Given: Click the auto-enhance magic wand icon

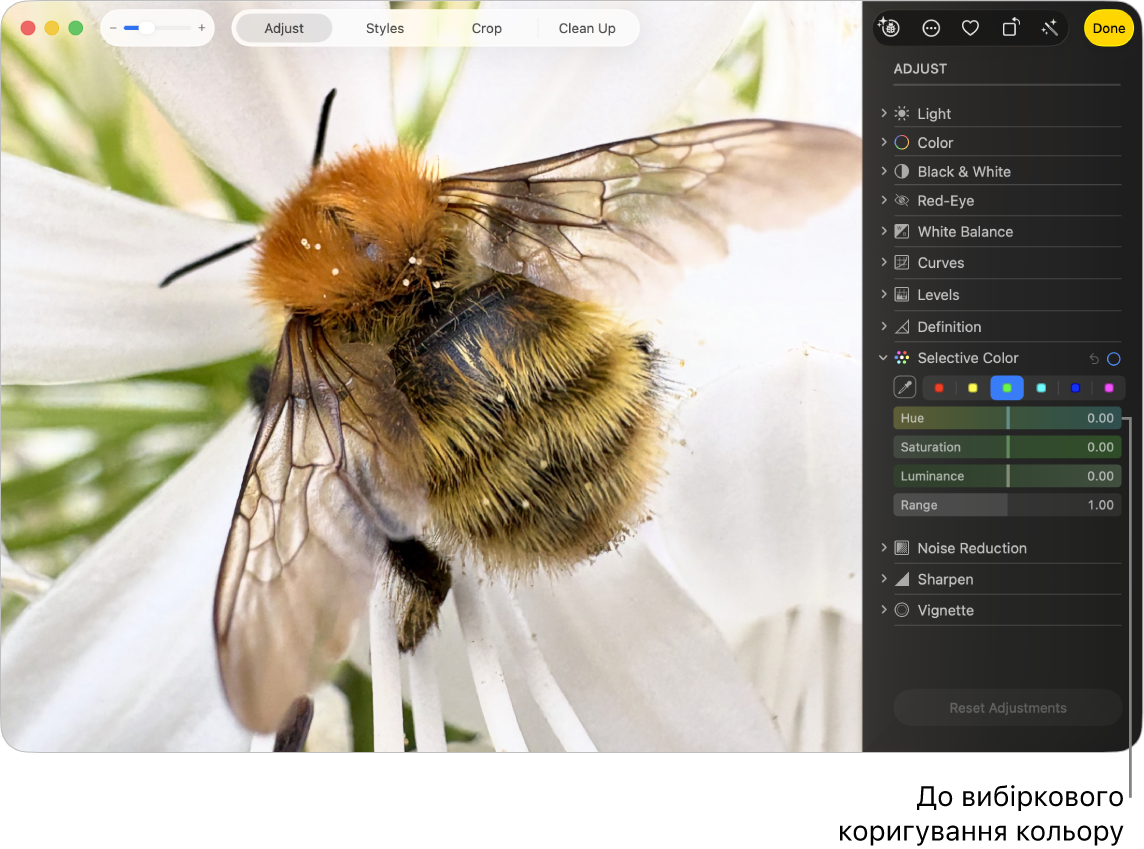Looking at the screenshot, I should [x=1049, y=28].
